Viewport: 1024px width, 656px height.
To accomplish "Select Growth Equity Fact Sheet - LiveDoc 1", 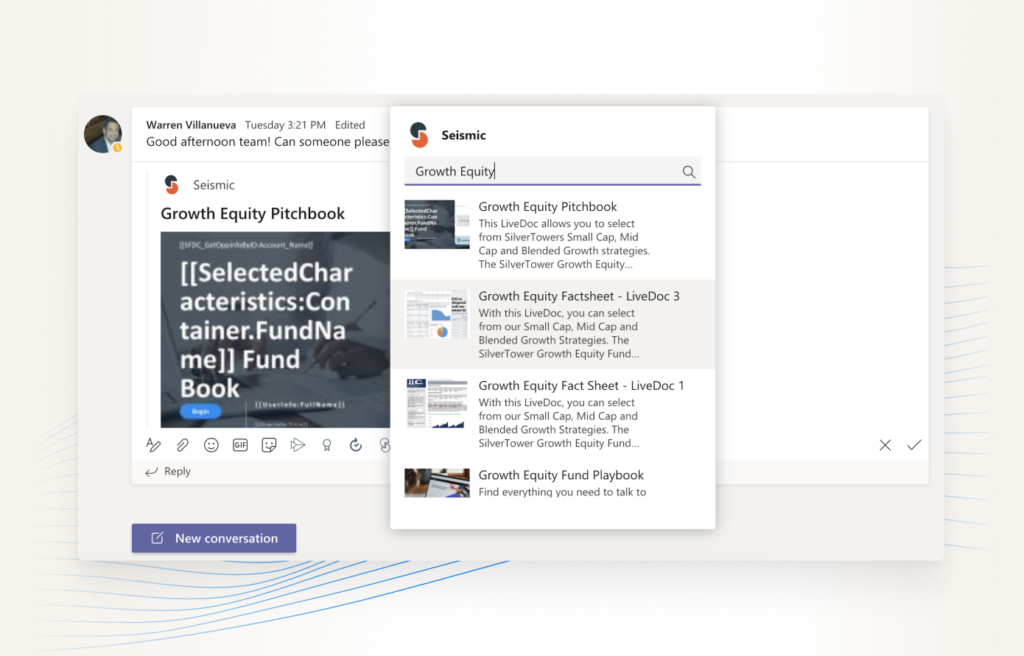I will pos(552,414).
